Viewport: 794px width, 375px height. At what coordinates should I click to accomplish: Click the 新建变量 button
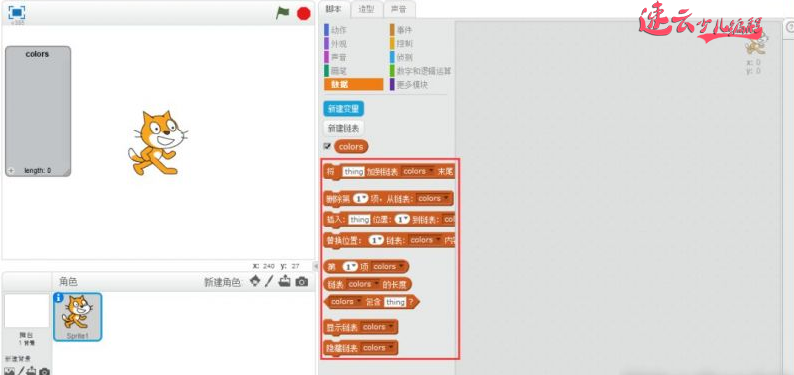click(343, 109)
